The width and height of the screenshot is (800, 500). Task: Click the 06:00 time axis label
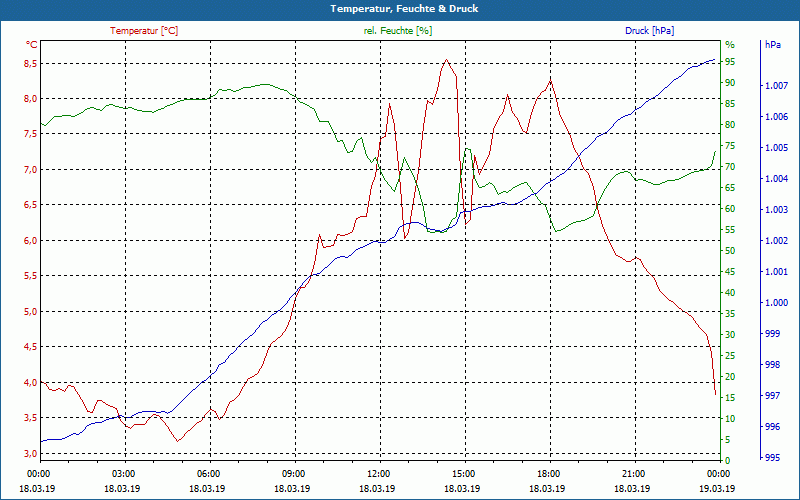click(210, 473)
